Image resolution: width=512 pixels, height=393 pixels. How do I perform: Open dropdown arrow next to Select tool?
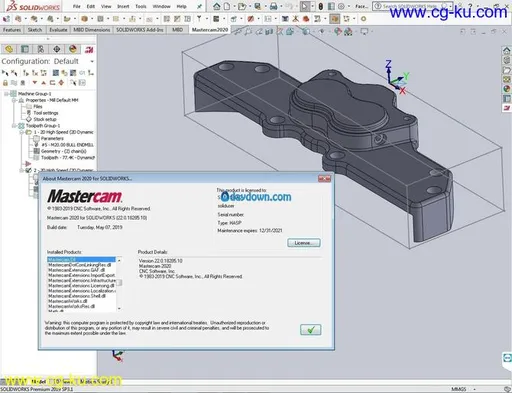312,6
